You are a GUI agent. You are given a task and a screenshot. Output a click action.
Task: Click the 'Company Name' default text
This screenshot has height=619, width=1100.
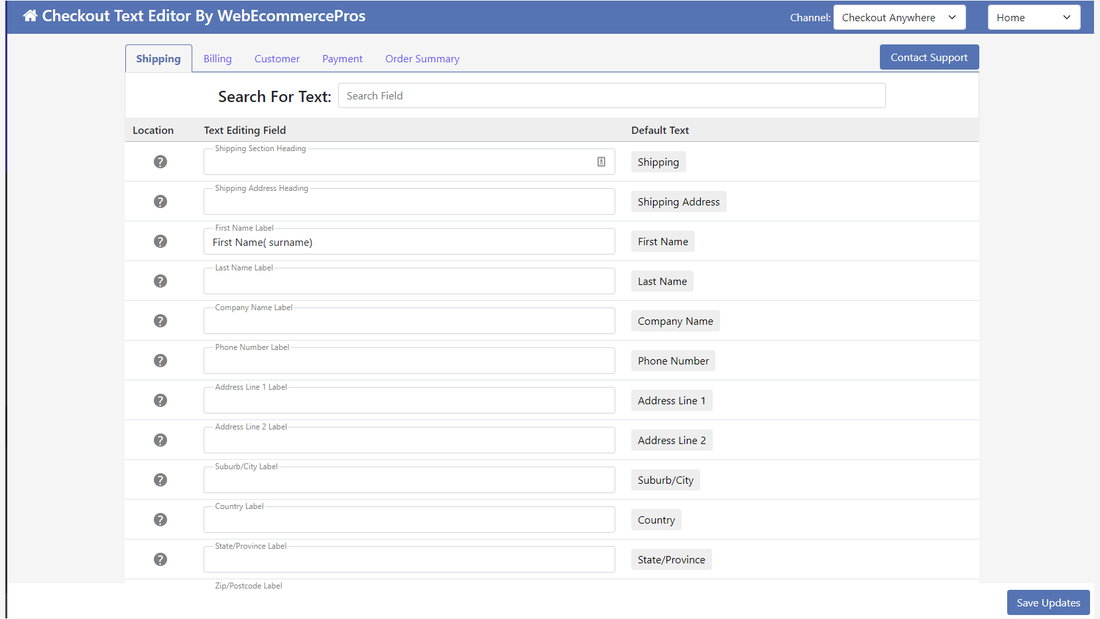point(675,321)
